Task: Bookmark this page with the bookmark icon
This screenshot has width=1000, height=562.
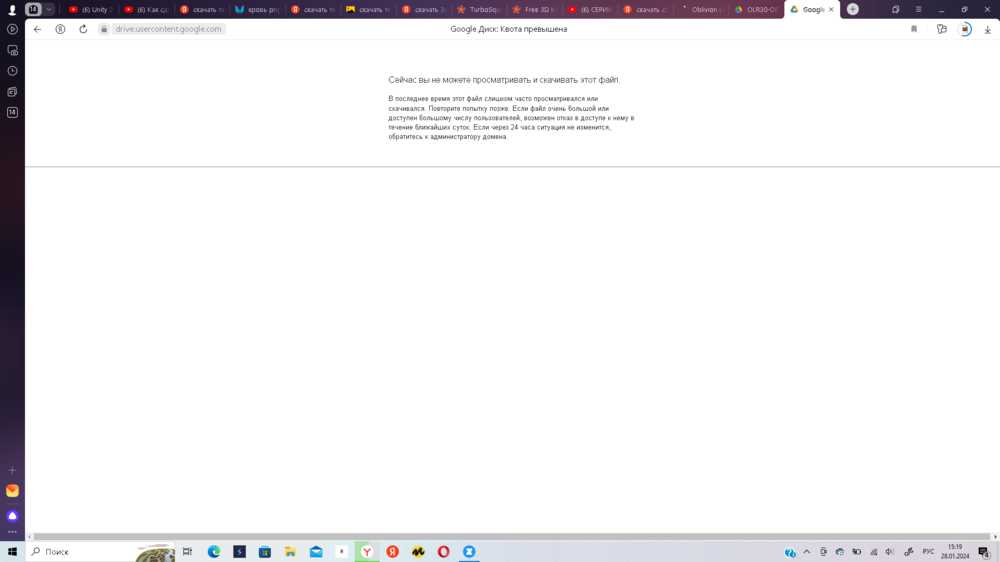Action: 914,29
